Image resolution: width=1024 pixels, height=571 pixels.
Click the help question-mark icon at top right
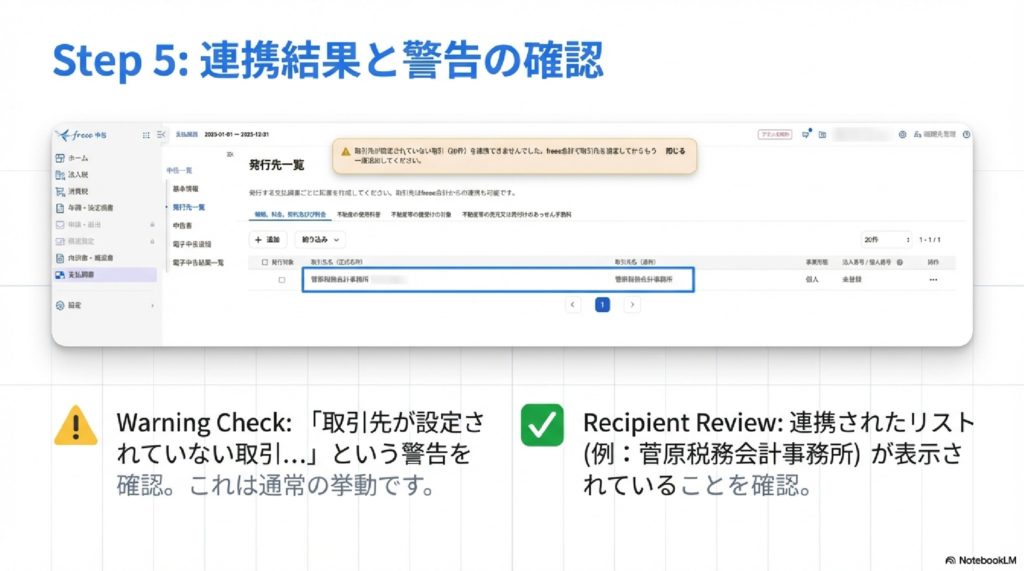(966, 134)
